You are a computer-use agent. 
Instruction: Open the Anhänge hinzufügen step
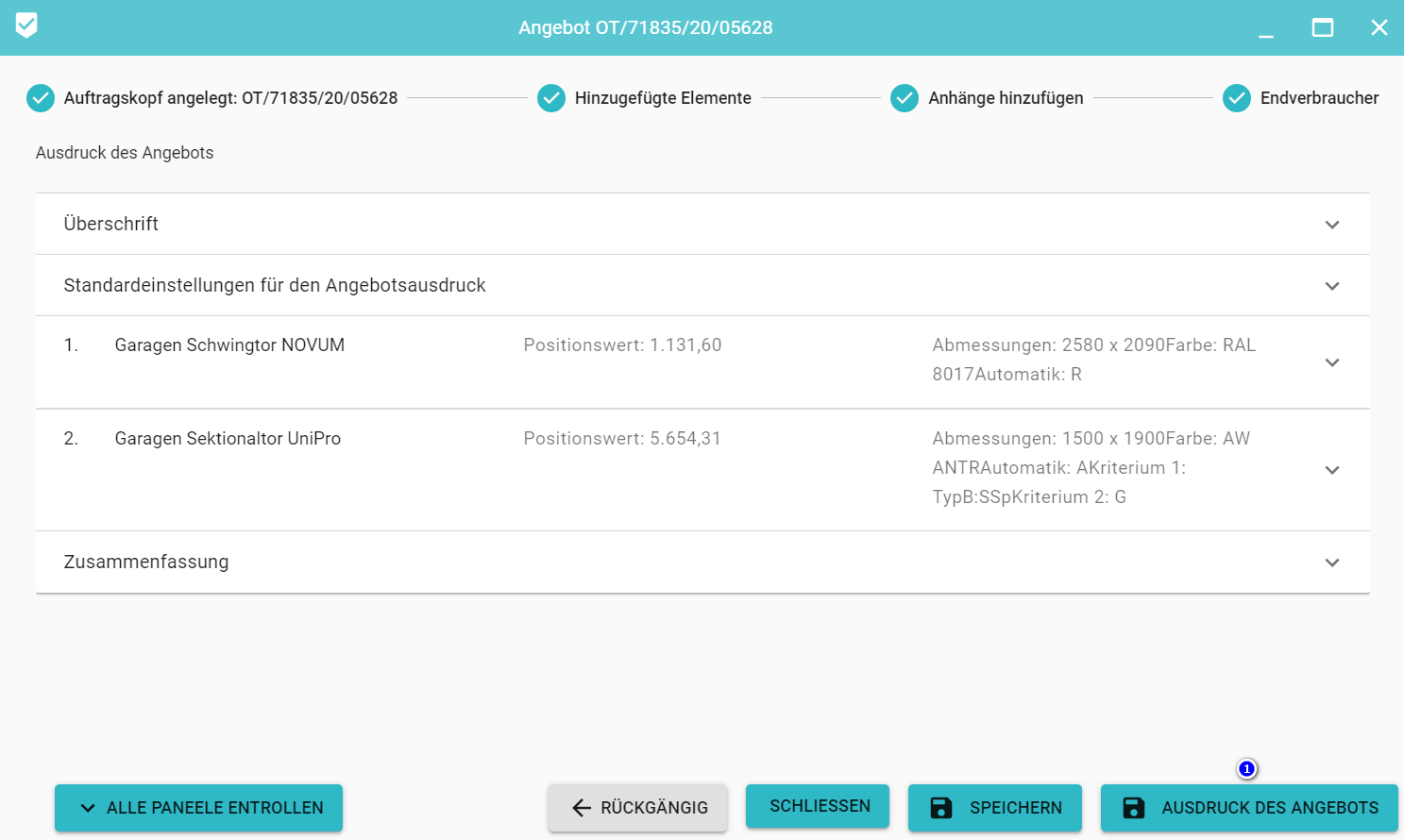click(x=1006, y=98)
